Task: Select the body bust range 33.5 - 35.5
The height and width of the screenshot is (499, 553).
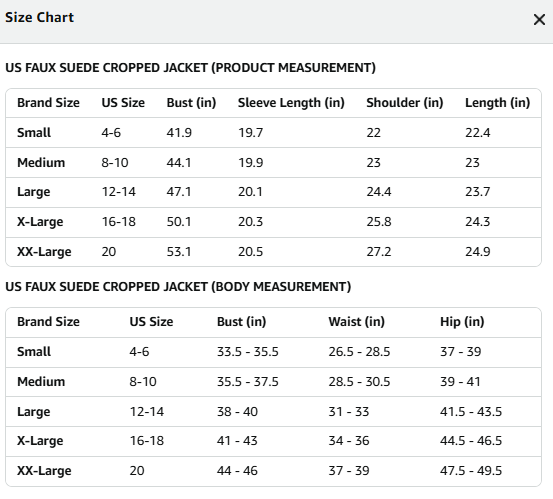Action: 248,352
